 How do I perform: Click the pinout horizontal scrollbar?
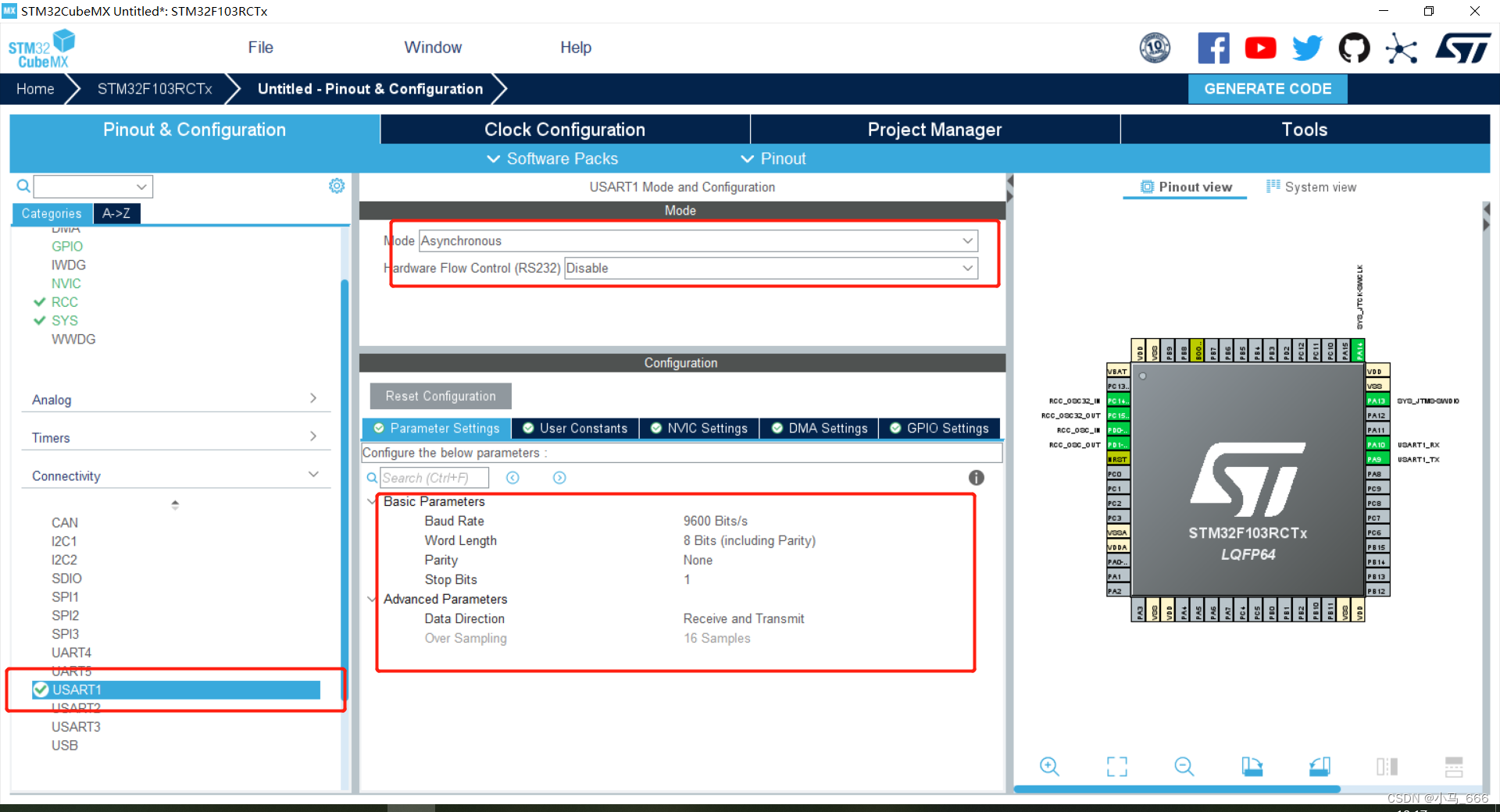click(x=1177, y=789)
